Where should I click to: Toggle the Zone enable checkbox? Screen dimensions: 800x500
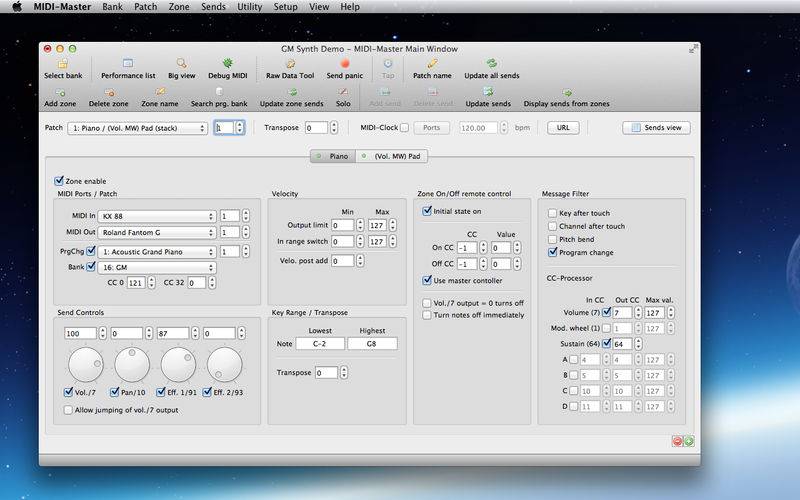59,181
